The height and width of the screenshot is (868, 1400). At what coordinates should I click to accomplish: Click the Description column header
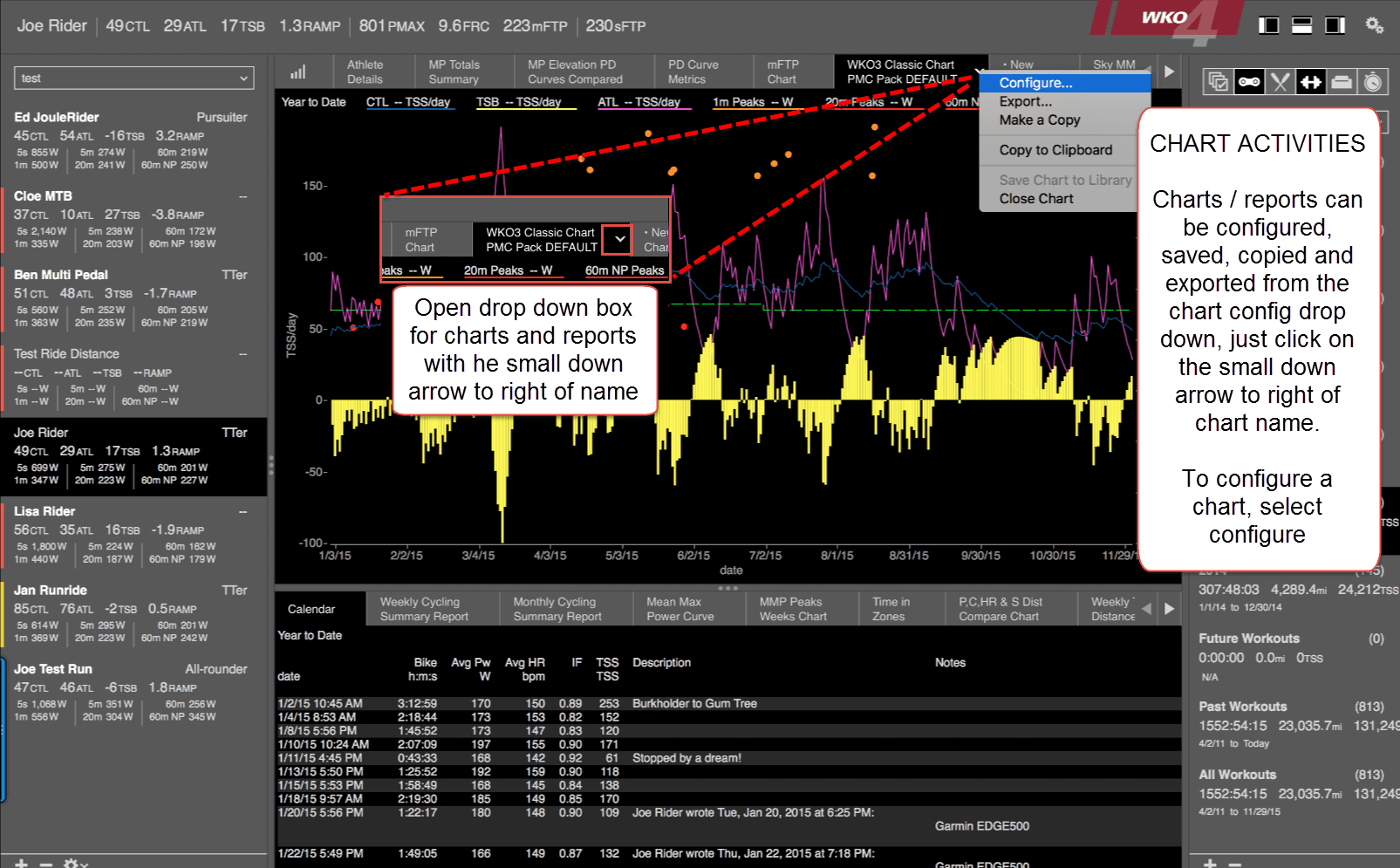click(x=661, y=663)
